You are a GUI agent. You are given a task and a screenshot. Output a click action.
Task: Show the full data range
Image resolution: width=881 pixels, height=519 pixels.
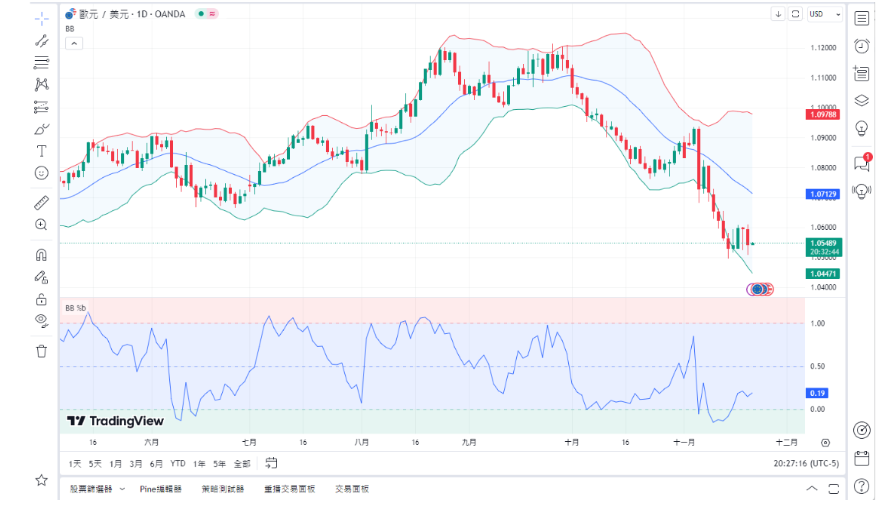click(242, 464)
